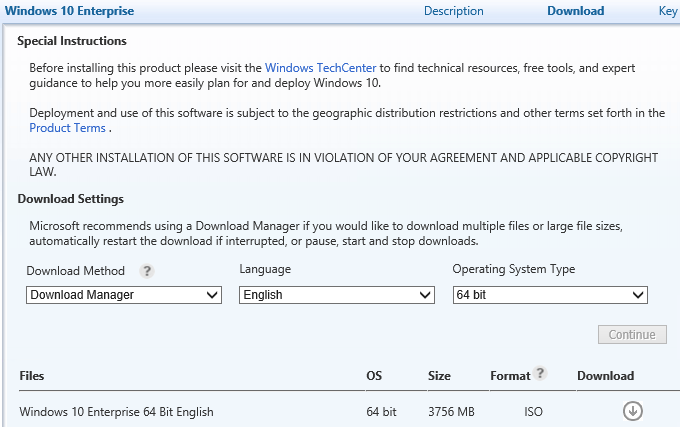Select the Download tab
The height and width of the screenshot is (427, 680).
click(575, 11)
